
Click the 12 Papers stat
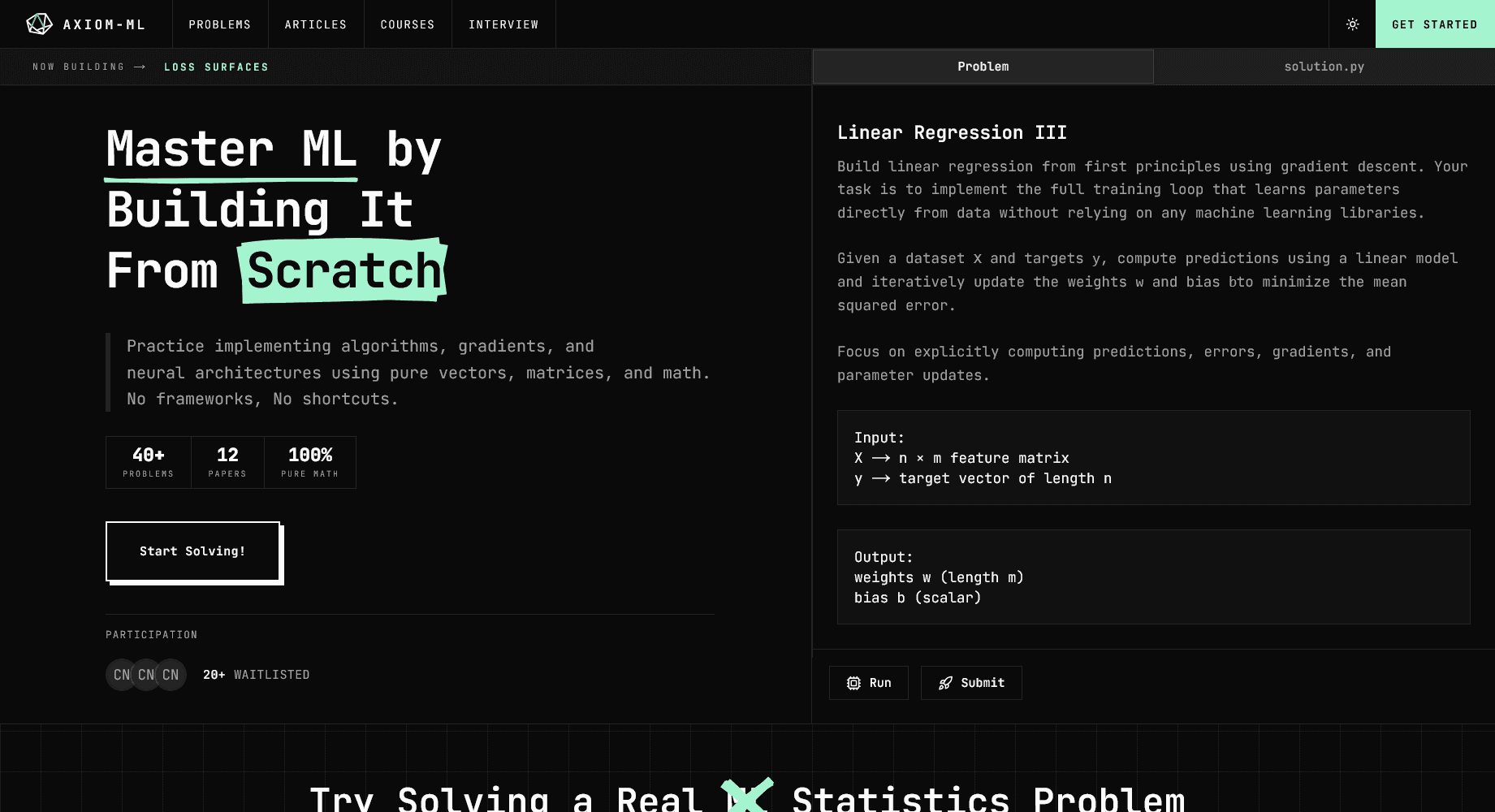pos(227,462)
